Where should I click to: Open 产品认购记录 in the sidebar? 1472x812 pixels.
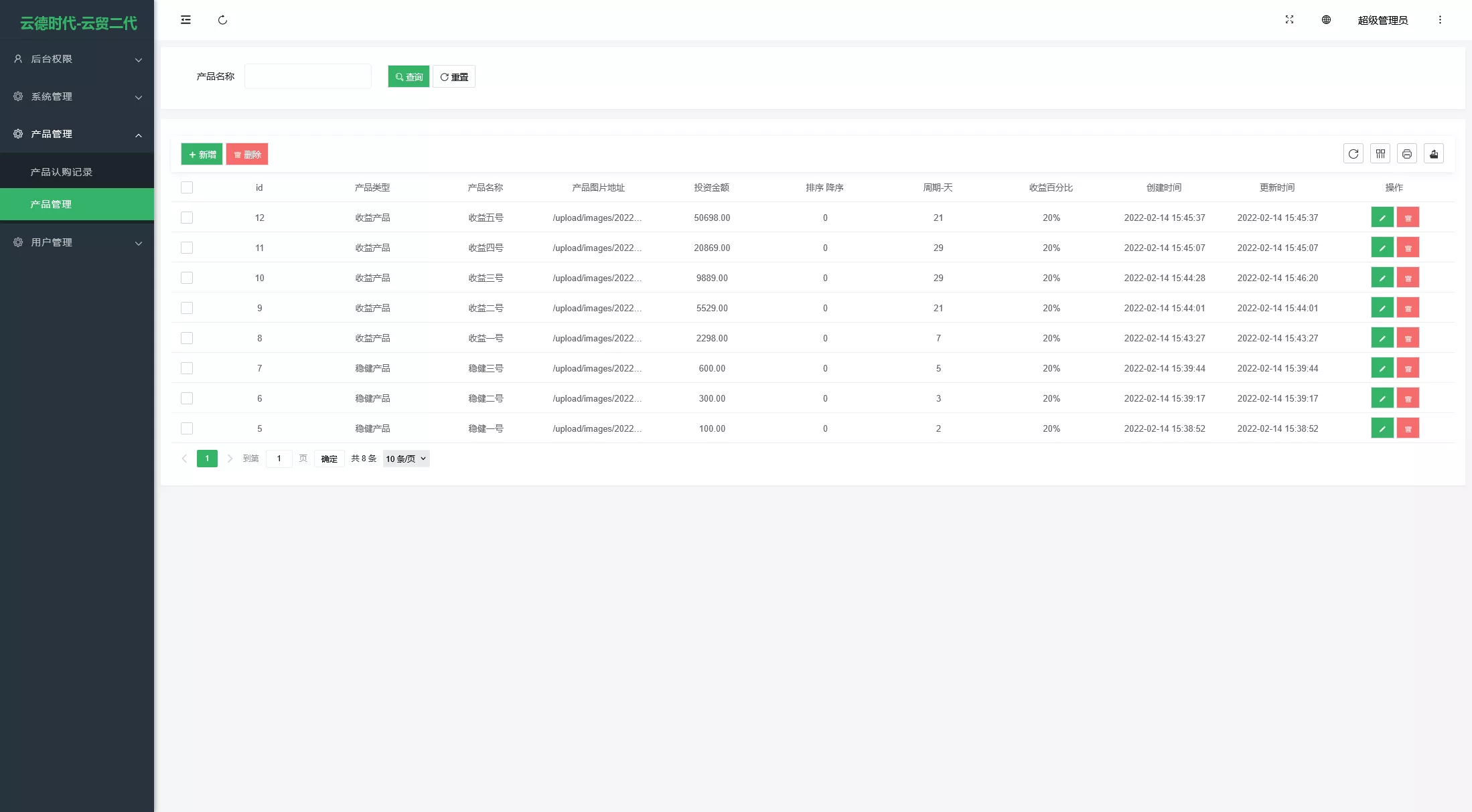click(x=62, y=172)
